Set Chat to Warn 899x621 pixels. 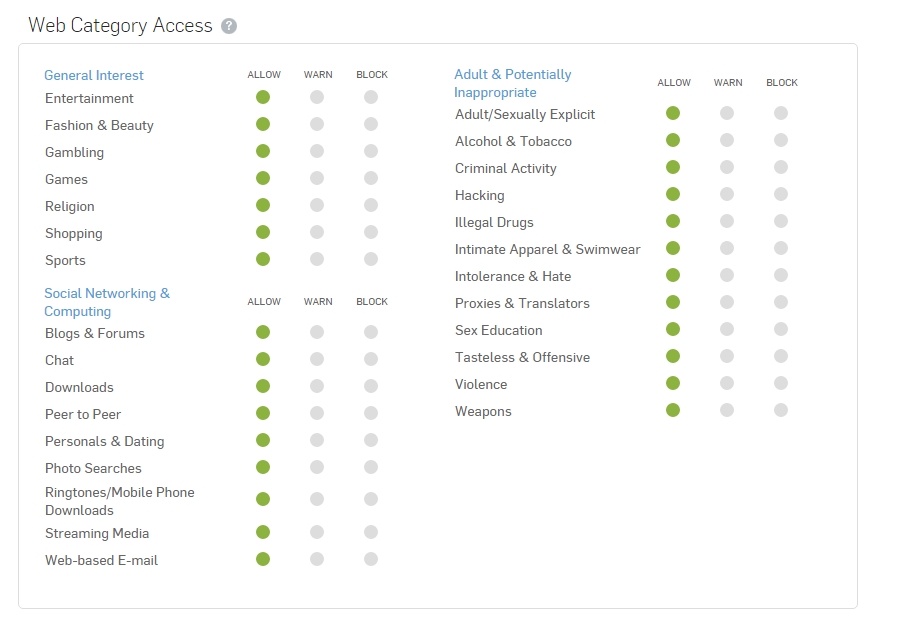click(317, 359)
